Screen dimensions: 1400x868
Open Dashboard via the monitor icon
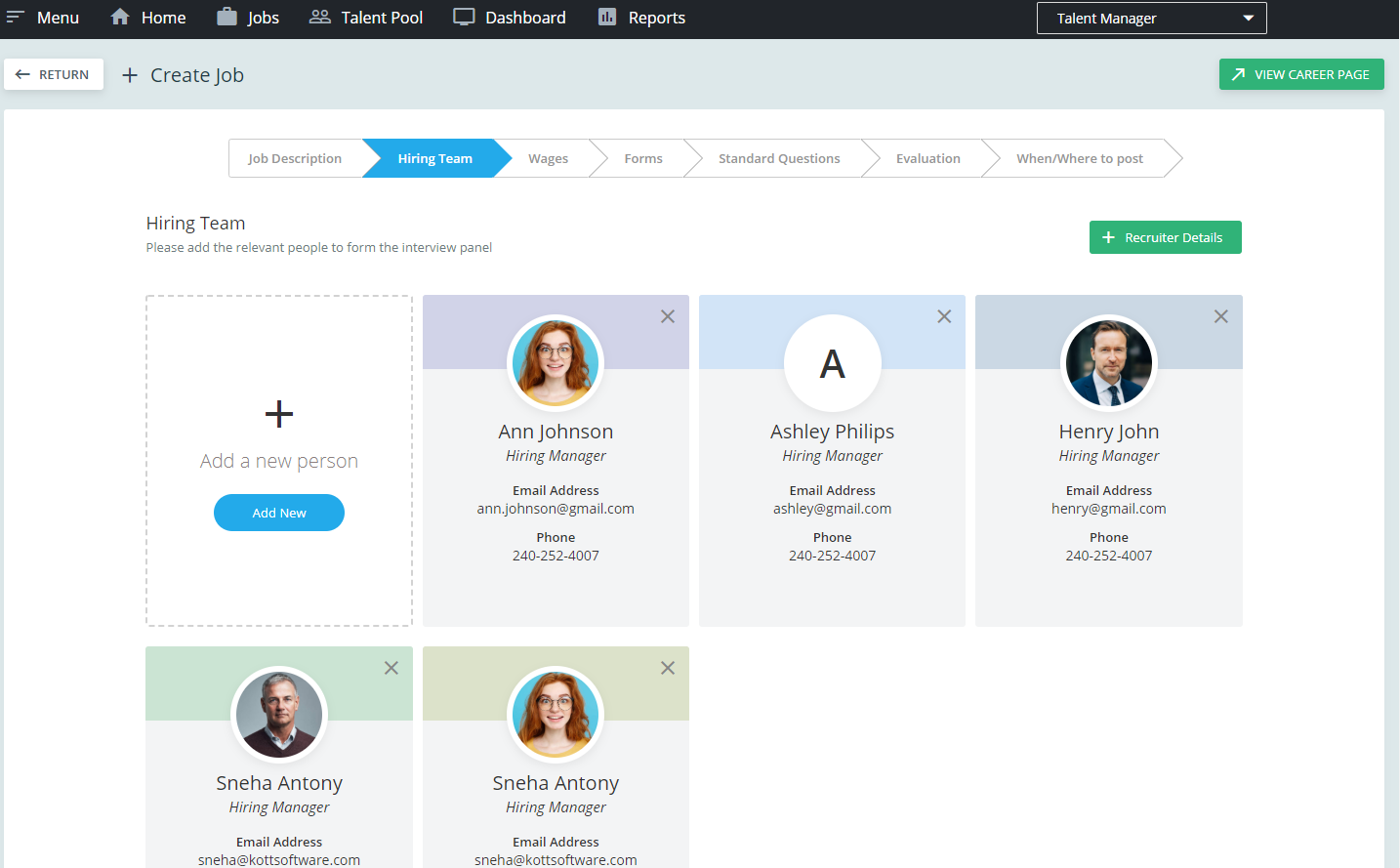464,17
